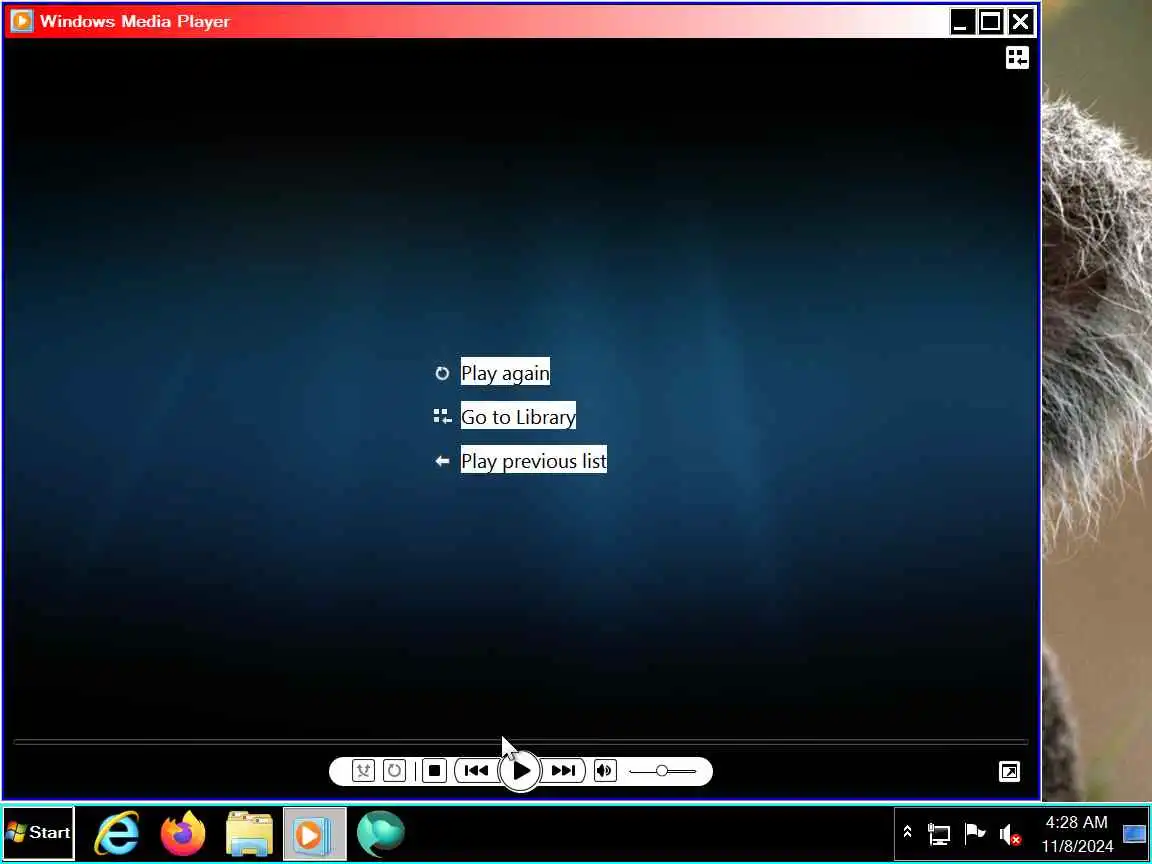Minimize the Windows Media Player window
This screenshot has width=1152, height=864.
[960, 21]
